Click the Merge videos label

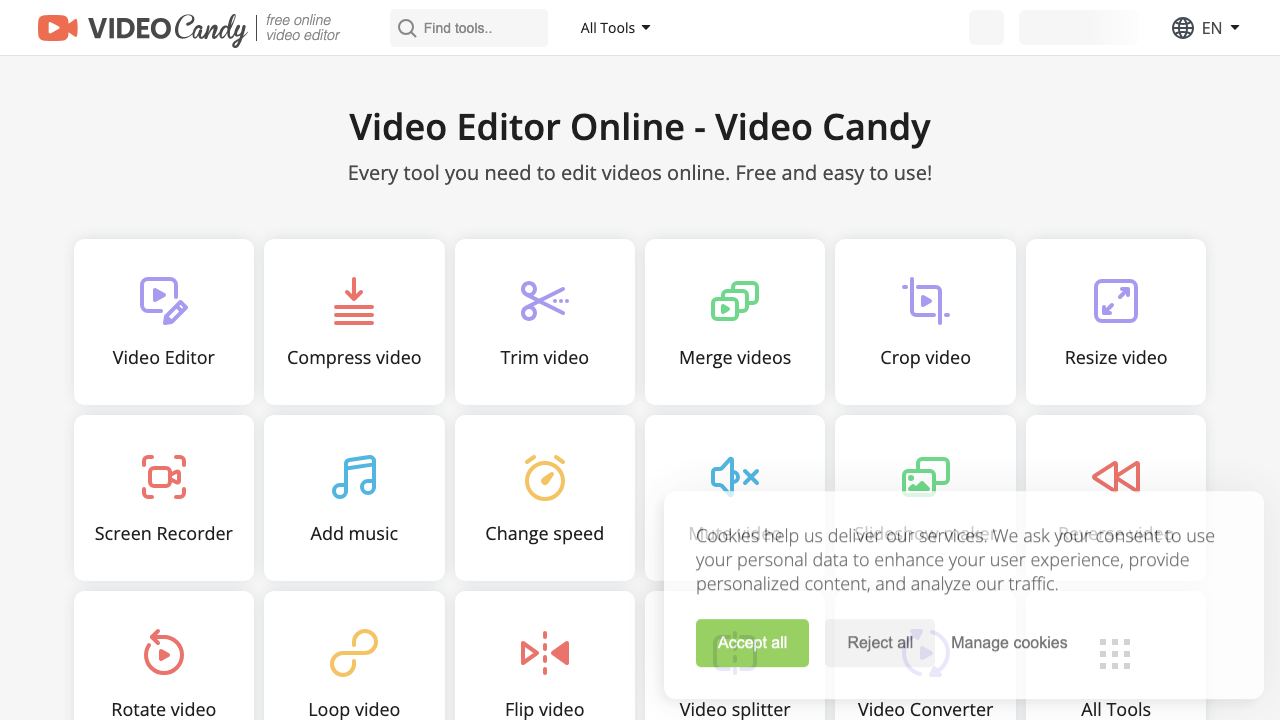(x=735, y=358)
